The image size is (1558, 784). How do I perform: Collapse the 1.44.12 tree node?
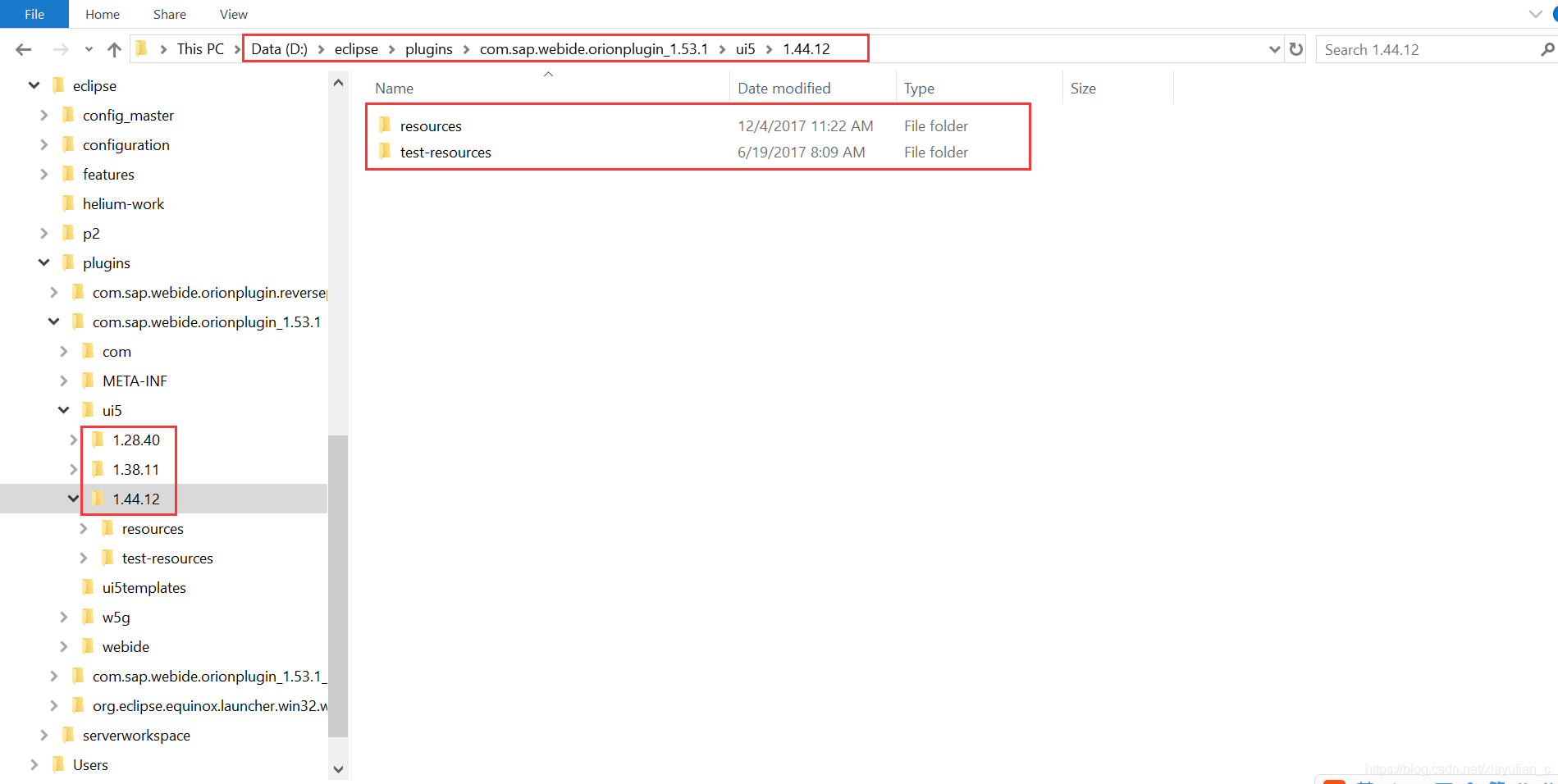[x=74, y=499]
